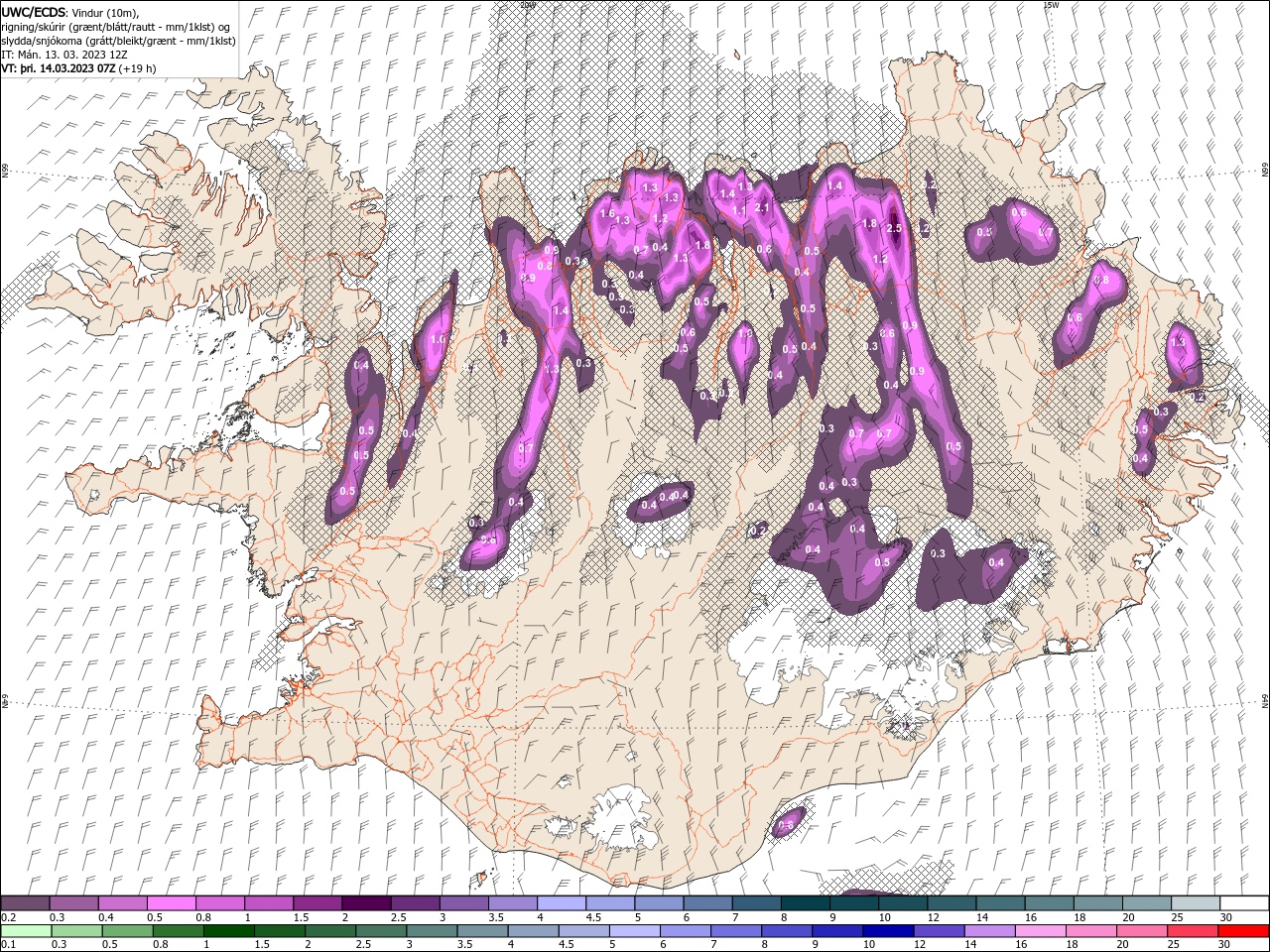Screen dimensions: 1270x952
Task: Click the 1.0 snowfall value near Westfjords
Action: pos(439,339)
